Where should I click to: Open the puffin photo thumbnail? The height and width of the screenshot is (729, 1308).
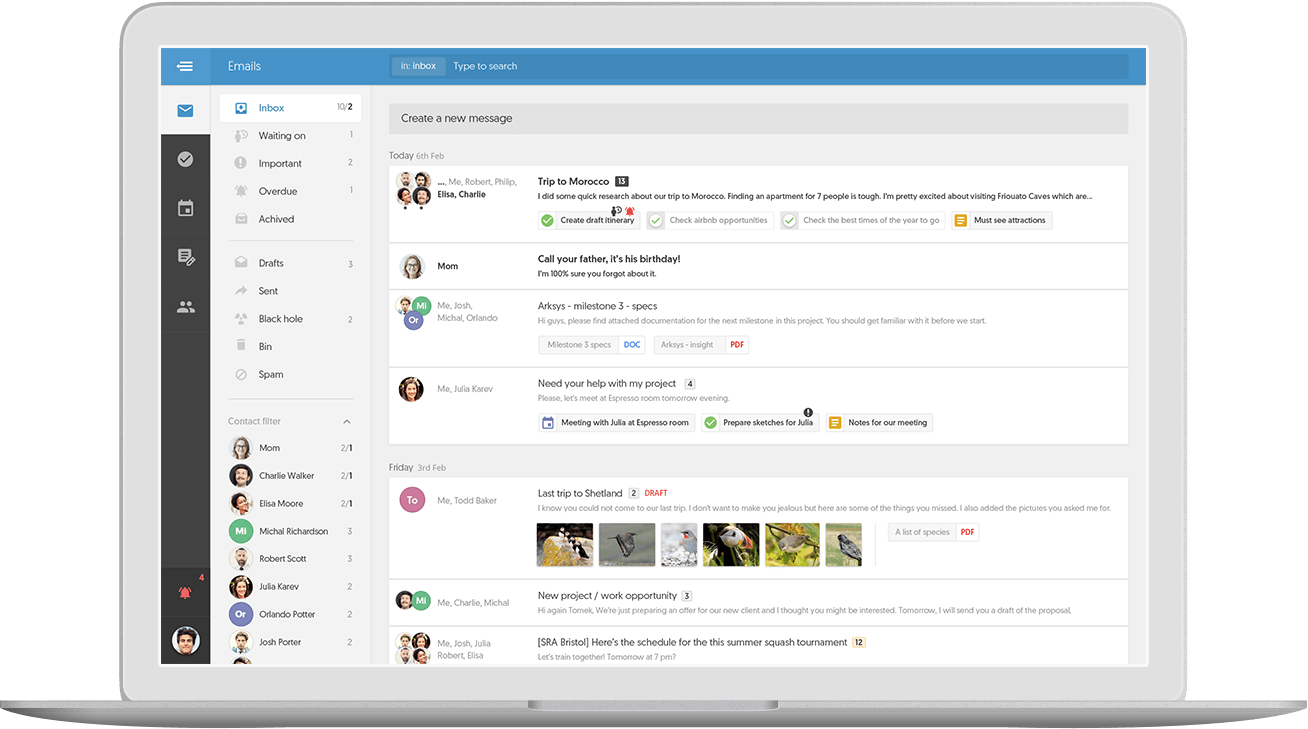point(731,545)
